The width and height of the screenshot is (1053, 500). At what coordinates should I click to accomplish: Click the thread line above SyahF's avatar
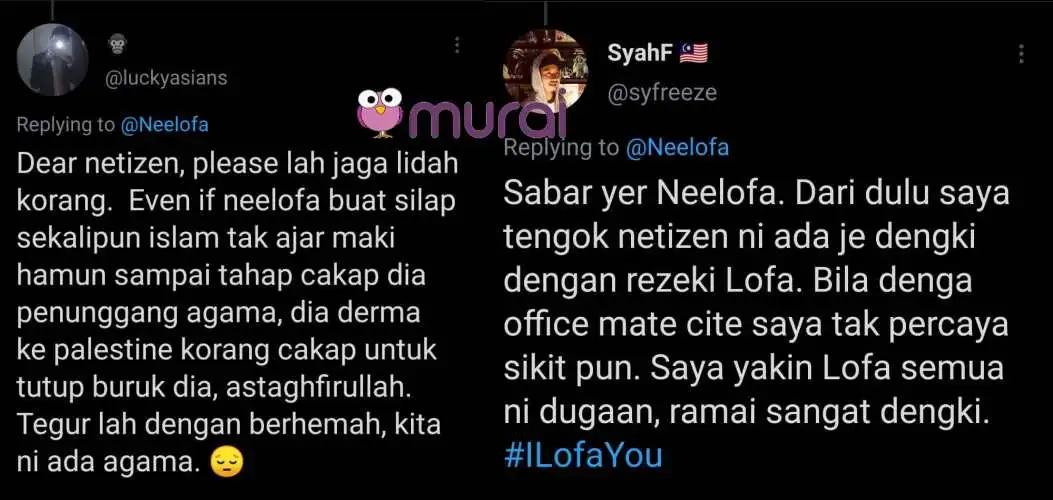[x=545, y=13]
